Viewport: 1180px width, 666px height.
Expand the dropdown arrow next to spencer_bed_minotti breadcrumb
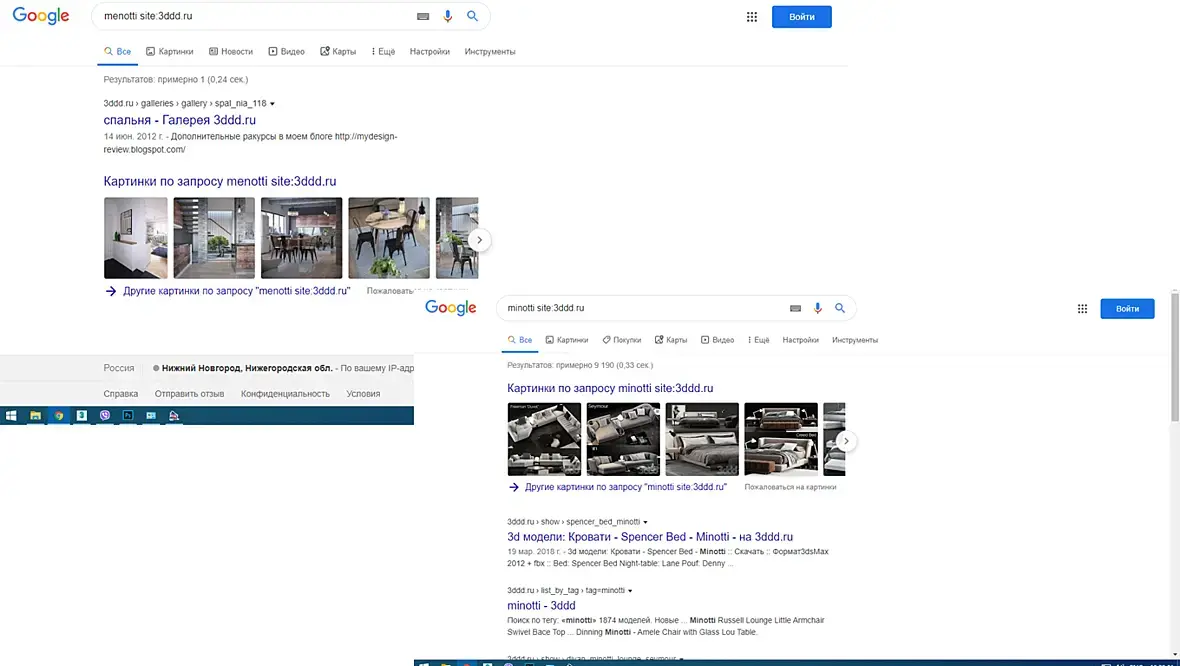coord(646,522)
